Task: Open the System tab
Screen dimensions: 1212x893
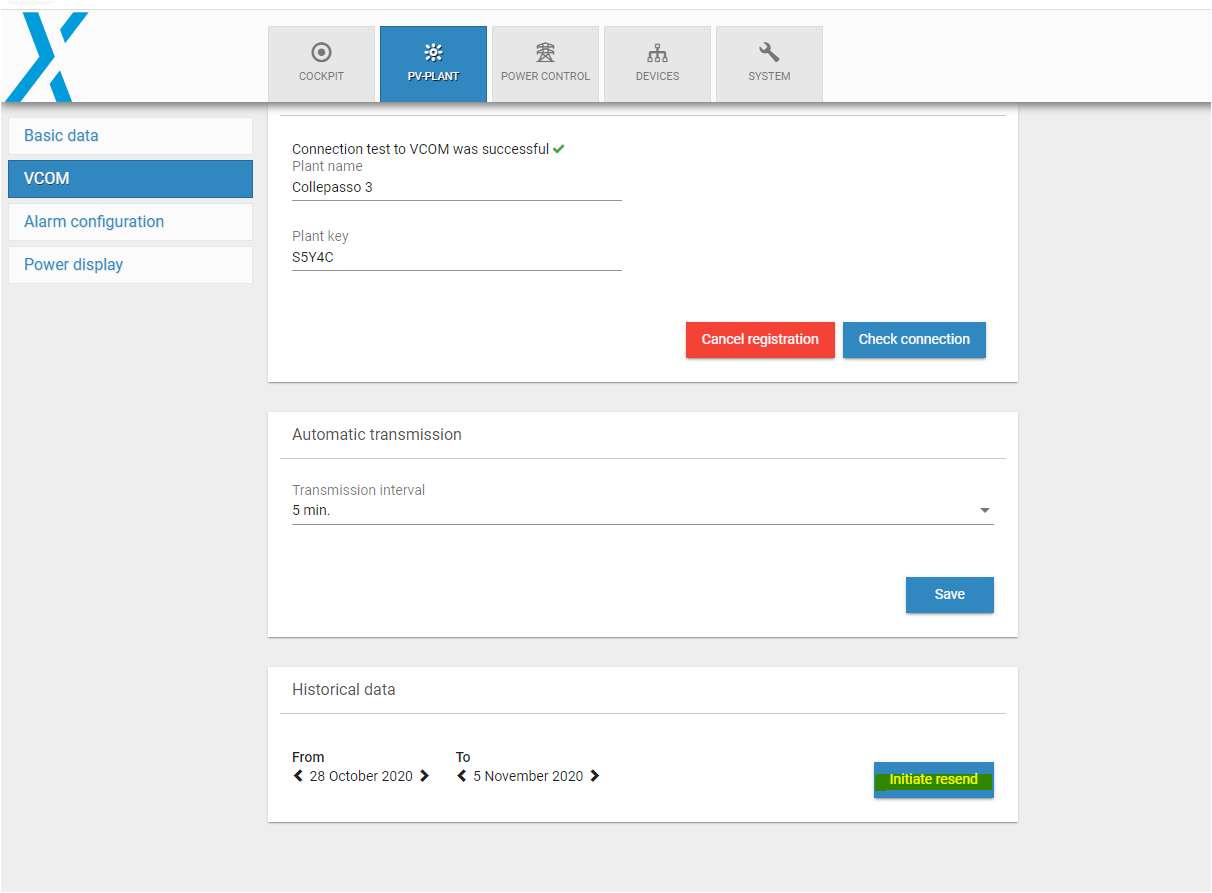Action: pos(769,64)
